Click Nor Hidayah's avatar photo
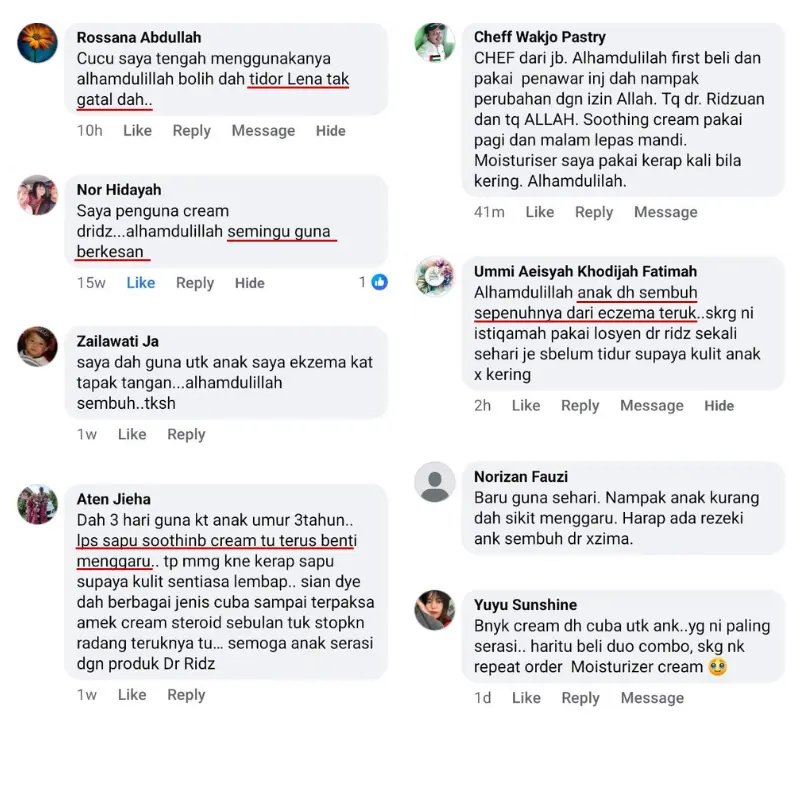This screenshot has width=800, height=800. click(37, 195)
